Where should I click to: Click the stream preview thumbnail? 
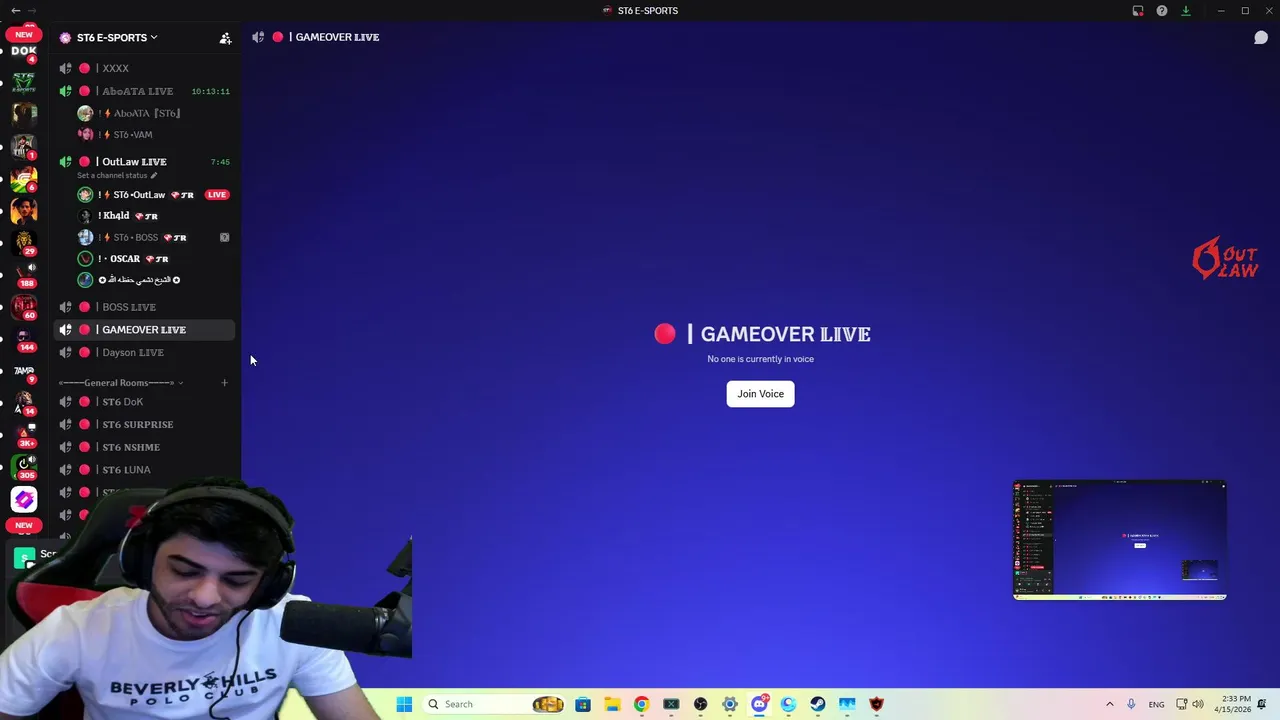tap(1120, 540)
